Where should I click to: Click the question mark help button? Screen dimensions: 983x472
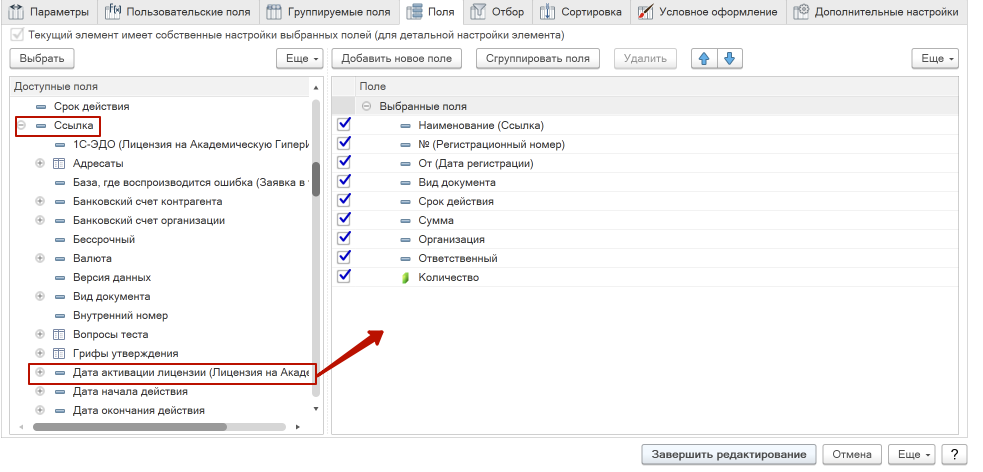tap(954, 455)
